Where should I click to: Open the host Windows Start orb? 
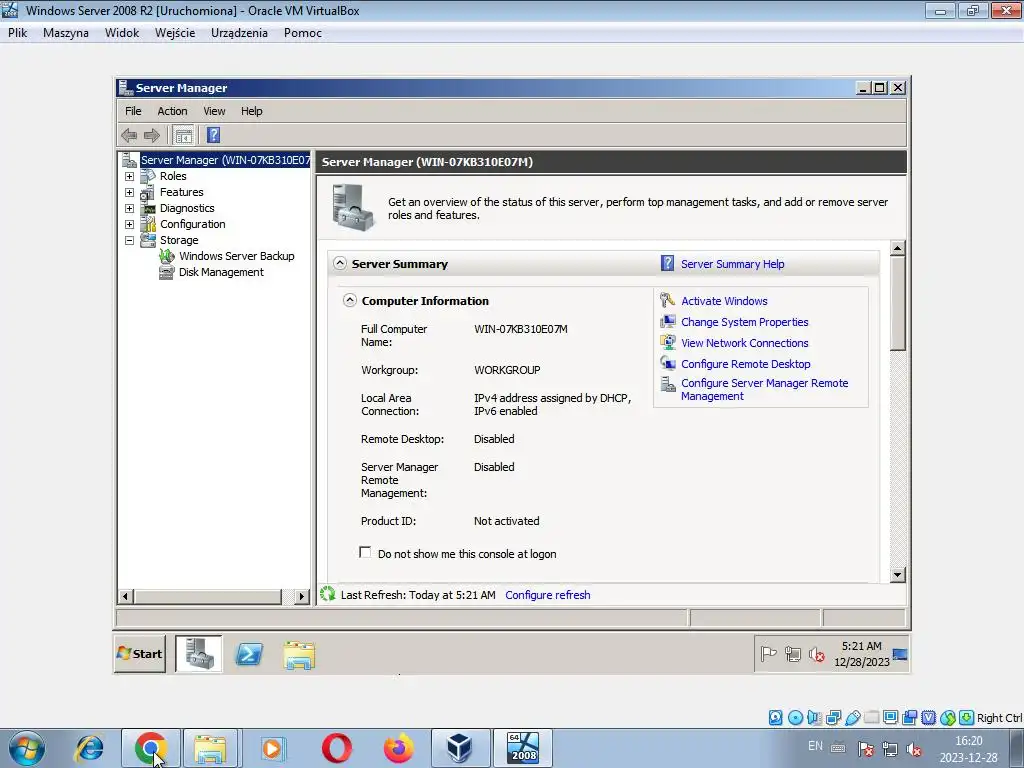(27, 748)
